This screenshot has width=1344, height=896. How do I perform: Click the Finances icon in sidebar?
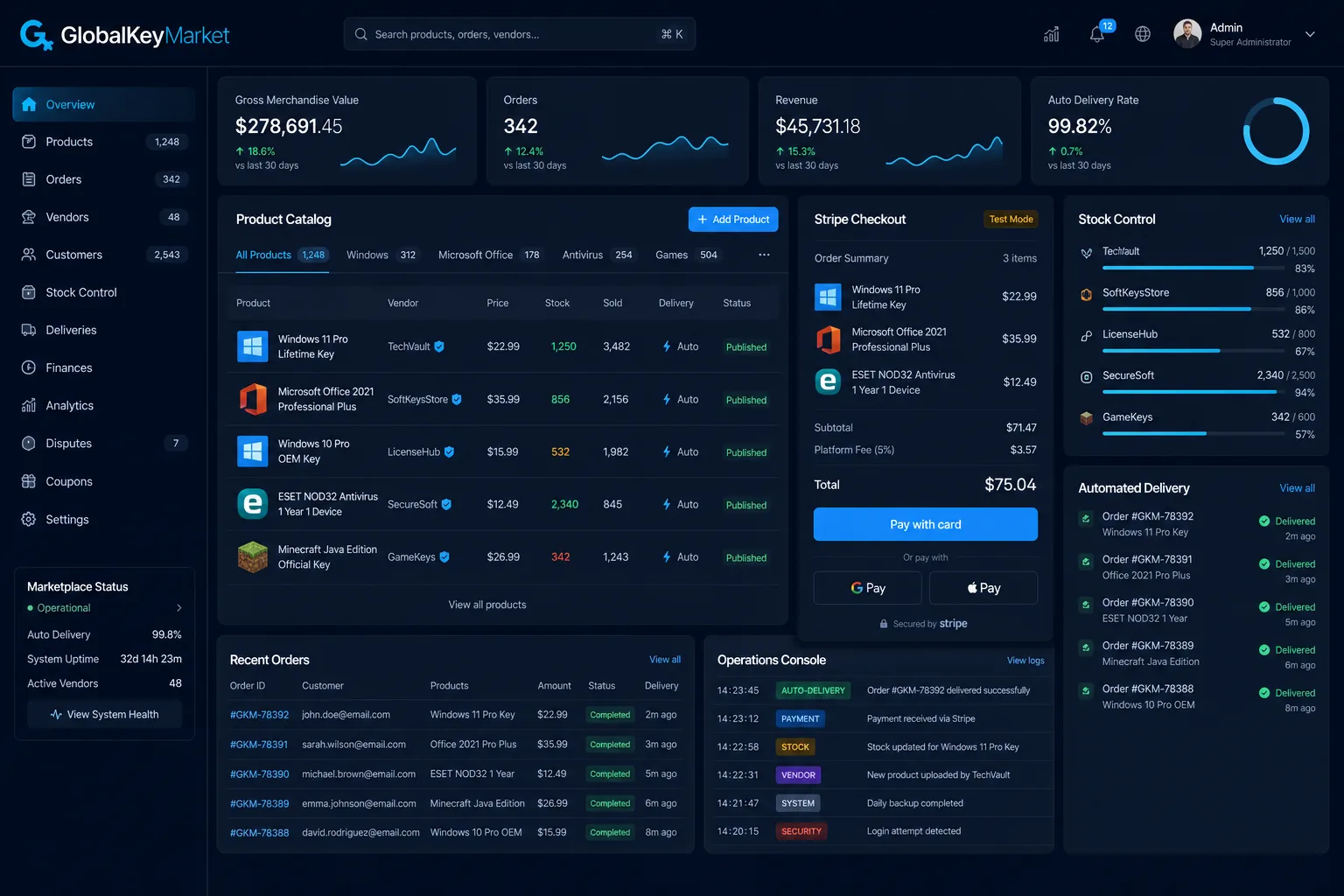click(x=29, y=367)
